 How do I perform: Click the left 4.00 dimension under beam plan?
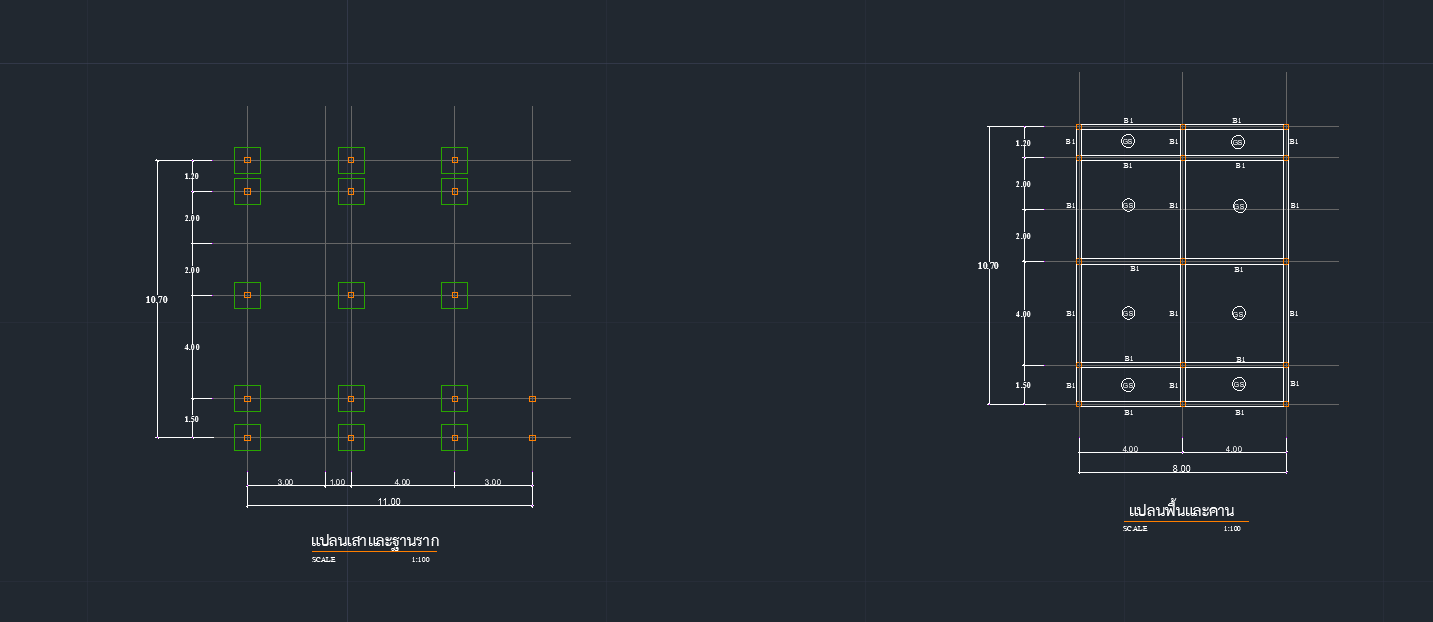click(1130, 449)
